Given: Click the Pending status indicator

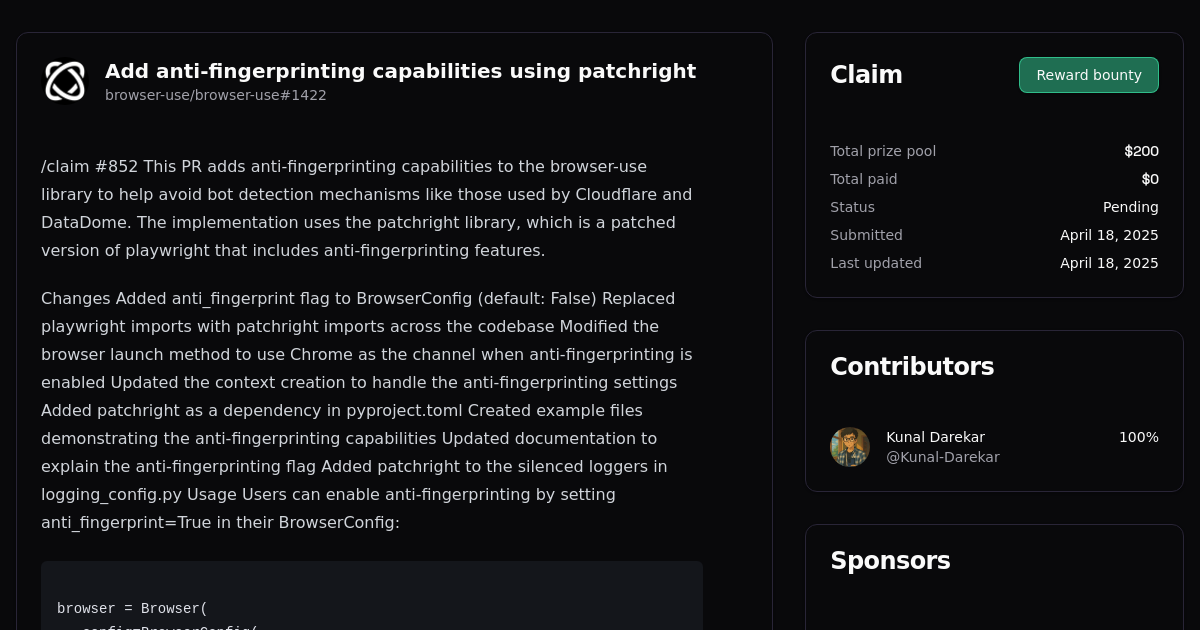Looking at the screenshot, I should (x=1130, y=207).
